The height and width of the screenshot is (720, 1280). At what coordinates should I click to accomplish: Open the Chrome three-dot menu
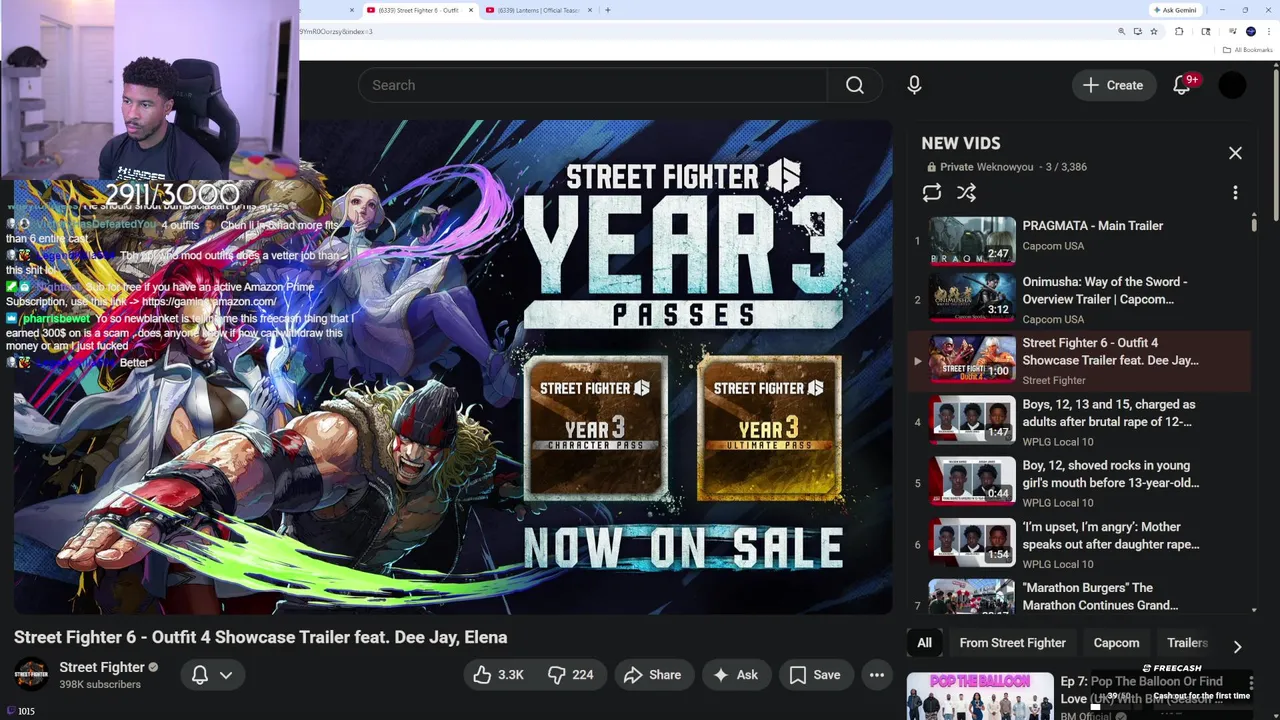pyautogui.click(x=1268, y=31)
